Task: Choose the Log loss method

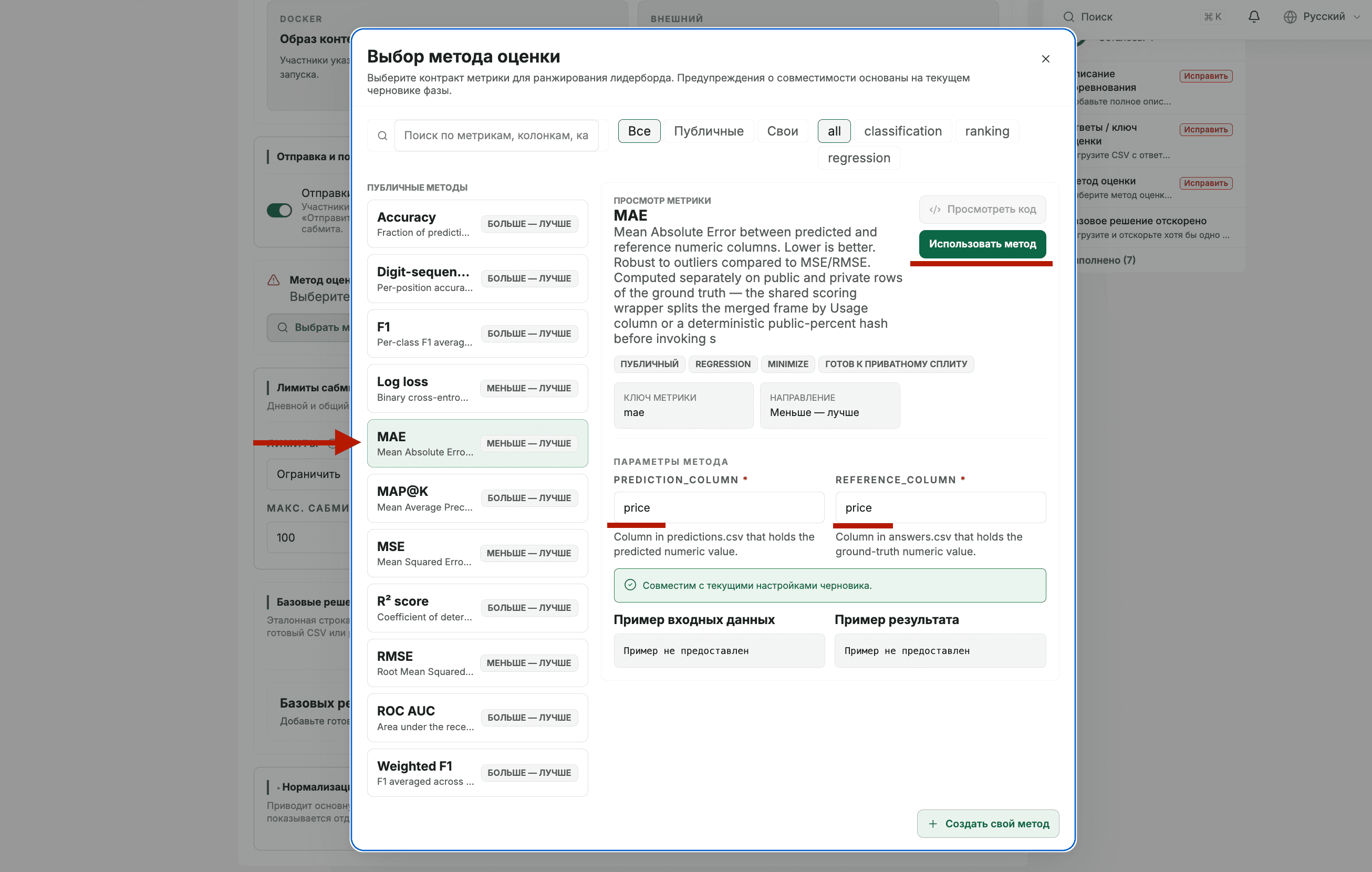Action: [x=477, y=388]
